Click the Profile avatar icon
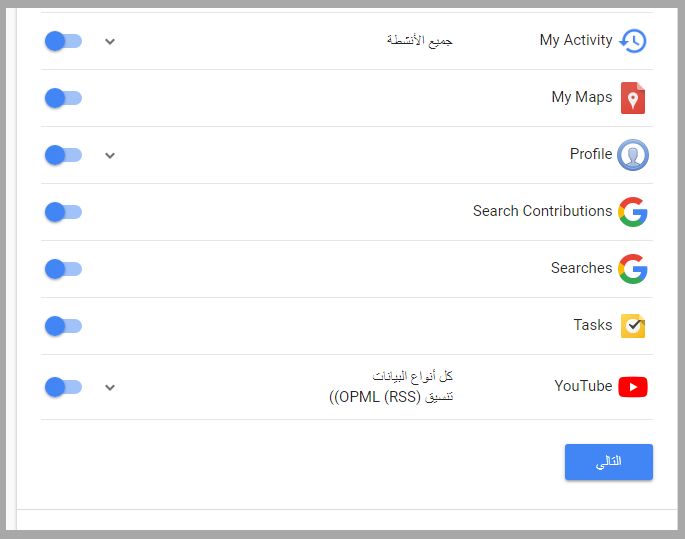Viewport: 685px width, 539px height. coord(633,155)
